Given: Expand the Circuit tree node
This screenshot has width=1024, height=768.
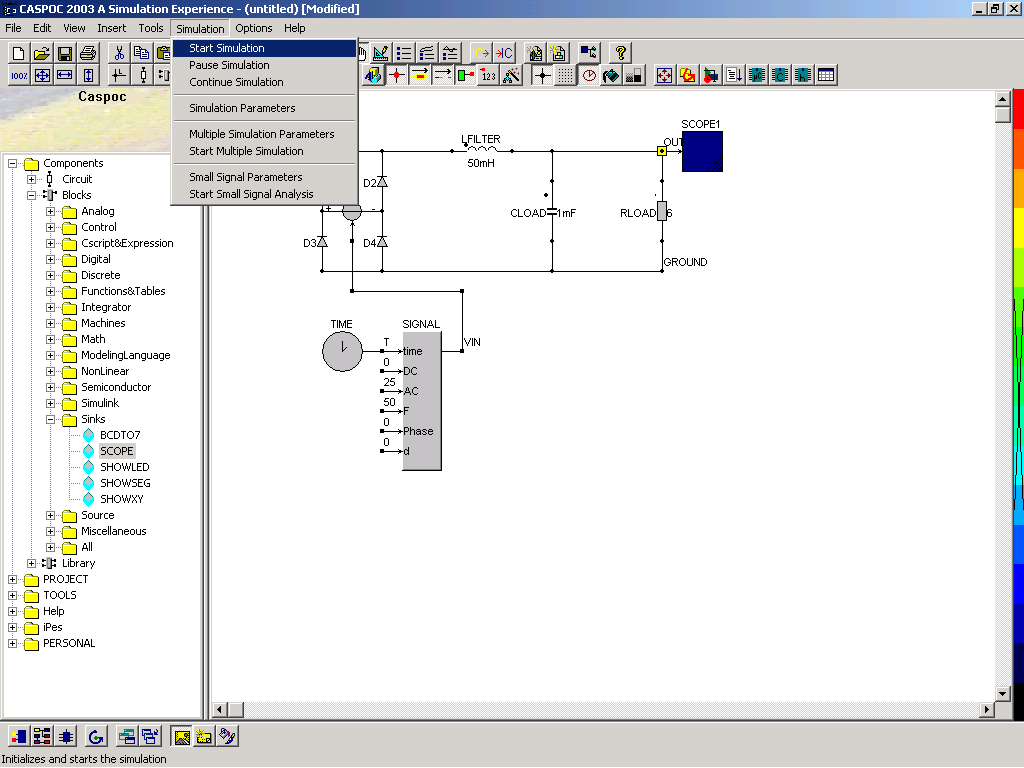Looking at the screenshot, I should 31,179.
